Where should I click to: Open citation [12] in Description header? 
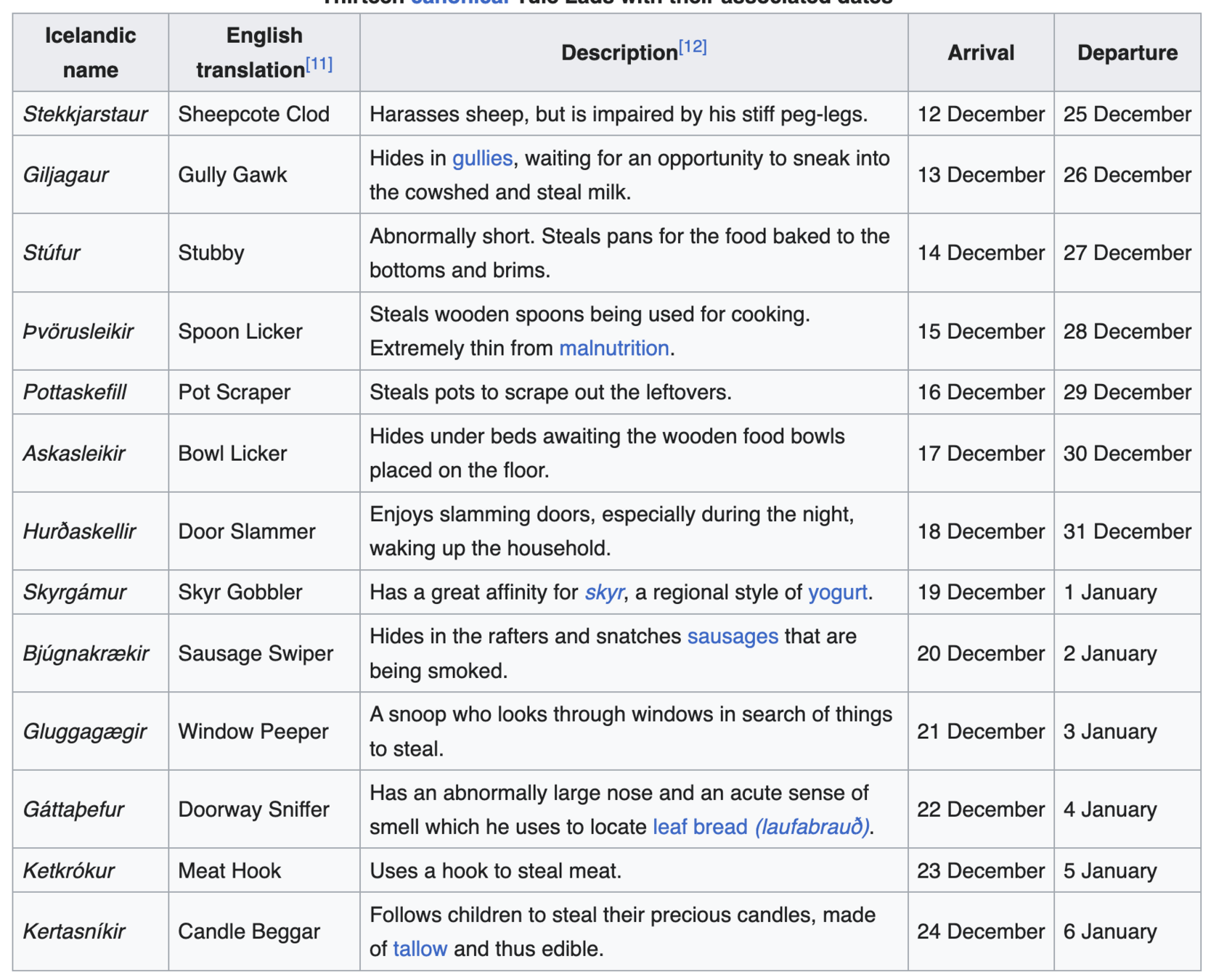693,47
